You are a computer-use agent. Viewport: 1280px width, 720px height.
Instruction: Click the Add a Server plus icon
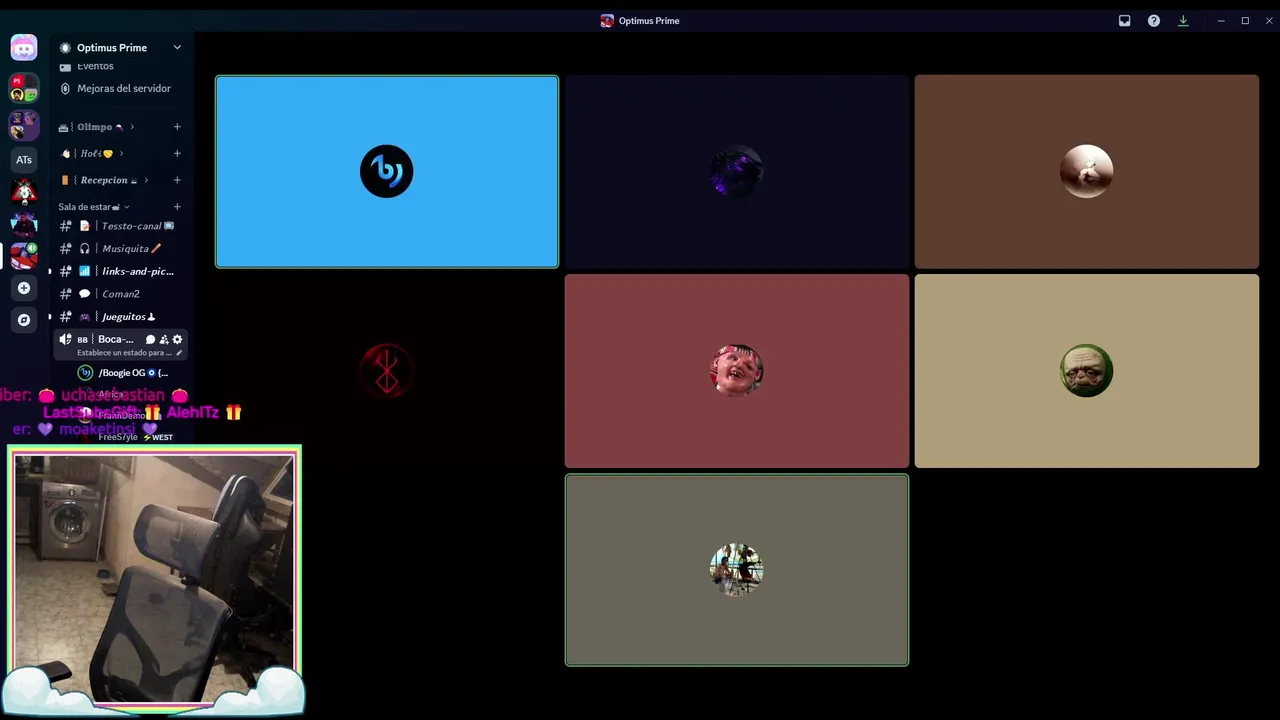(24, 288)
